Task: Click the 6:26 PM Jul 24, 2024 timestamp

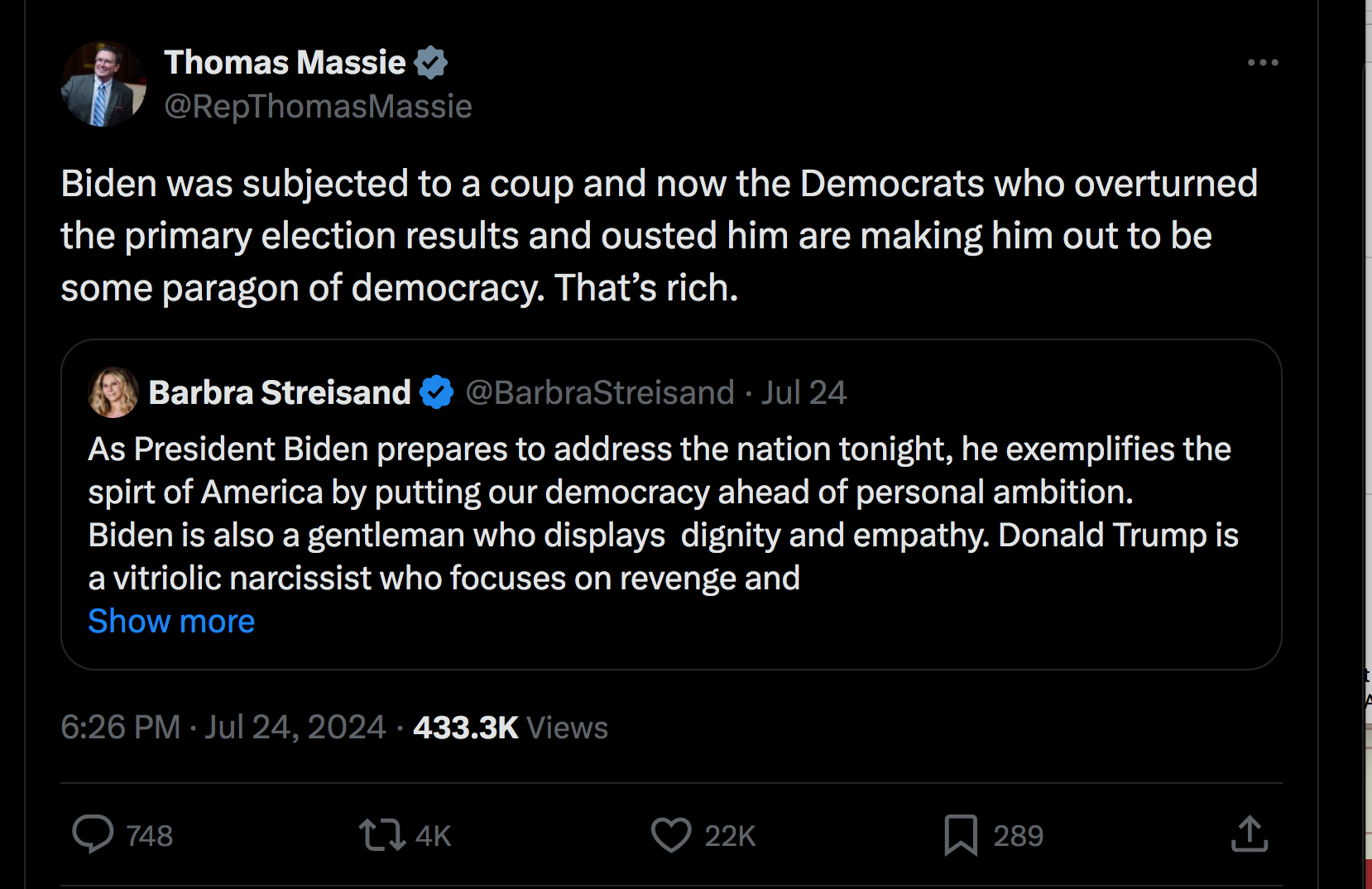Action: [x=223, y=728]
